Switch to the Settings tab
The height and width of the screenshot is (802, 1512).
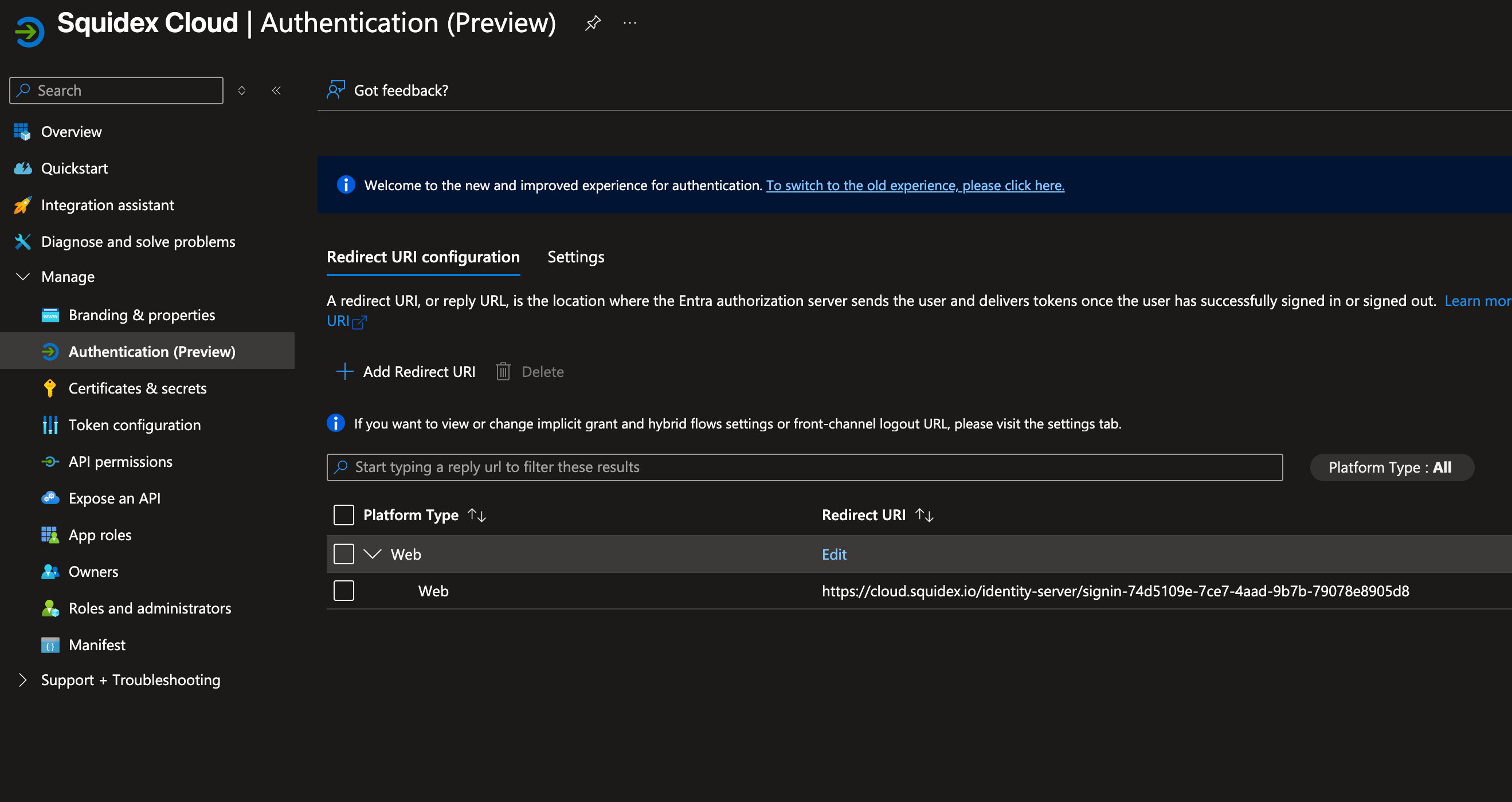click(x=575, y=257)
